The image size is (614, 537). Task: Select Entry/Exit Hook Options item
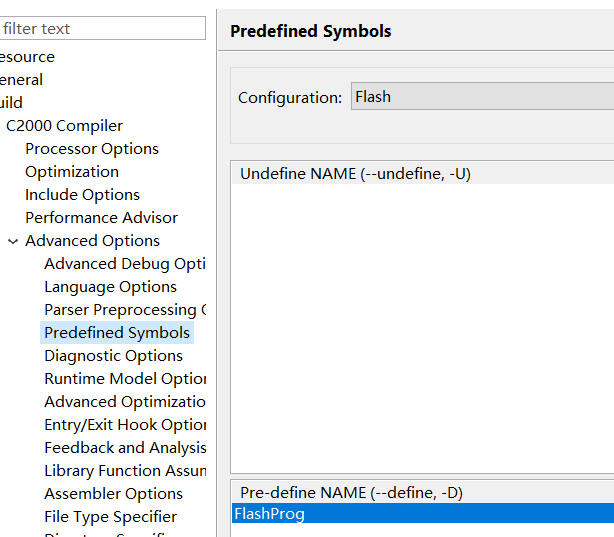124,425
